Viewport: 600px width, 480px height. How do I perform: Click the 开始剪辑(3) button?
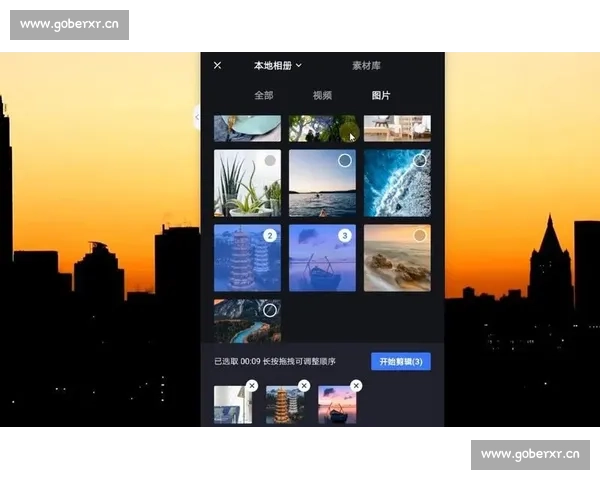coord(400,361)
